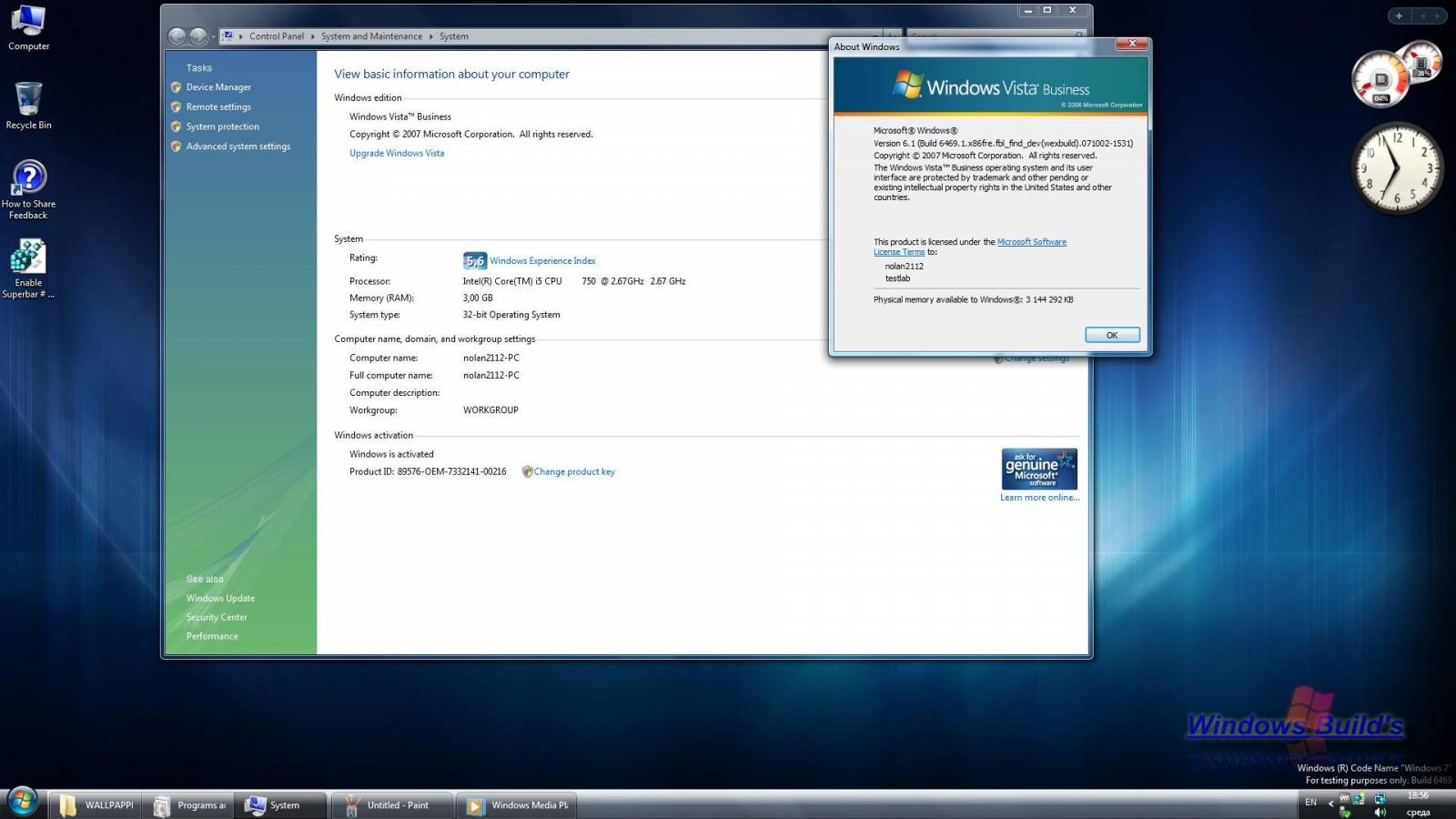
Task: Click the Back navigation arrow in System window
Action: pyautogui.click(x=177, y=36)
